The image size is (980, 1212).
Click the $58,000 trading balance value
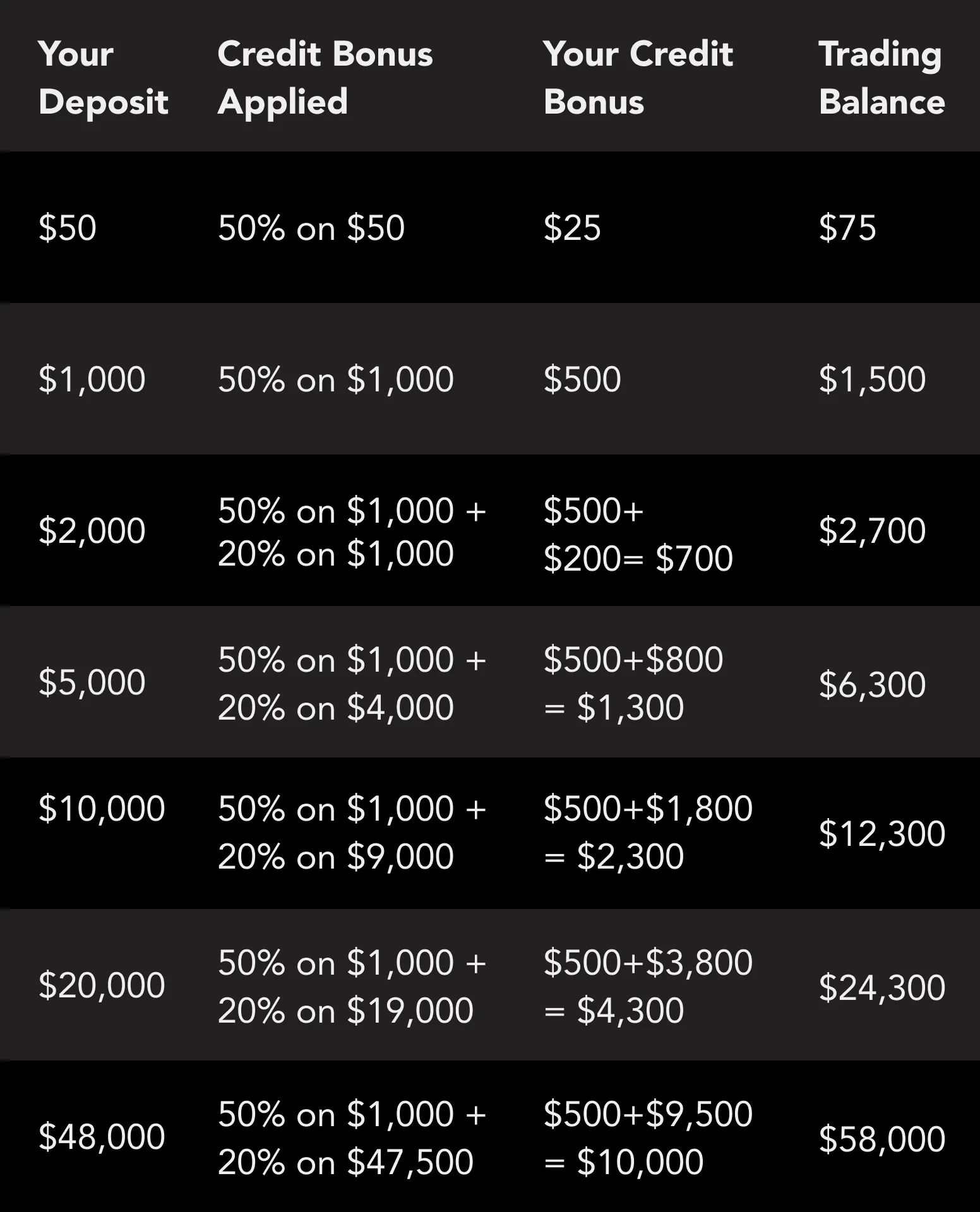pos(881,1139)
